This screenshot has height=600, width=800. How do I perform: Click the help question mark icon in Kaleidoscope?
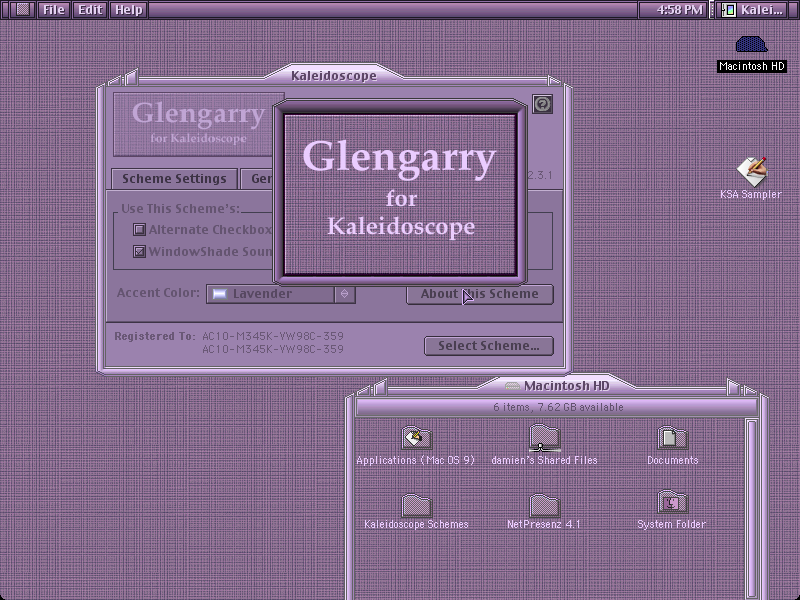tap(542, 104)
